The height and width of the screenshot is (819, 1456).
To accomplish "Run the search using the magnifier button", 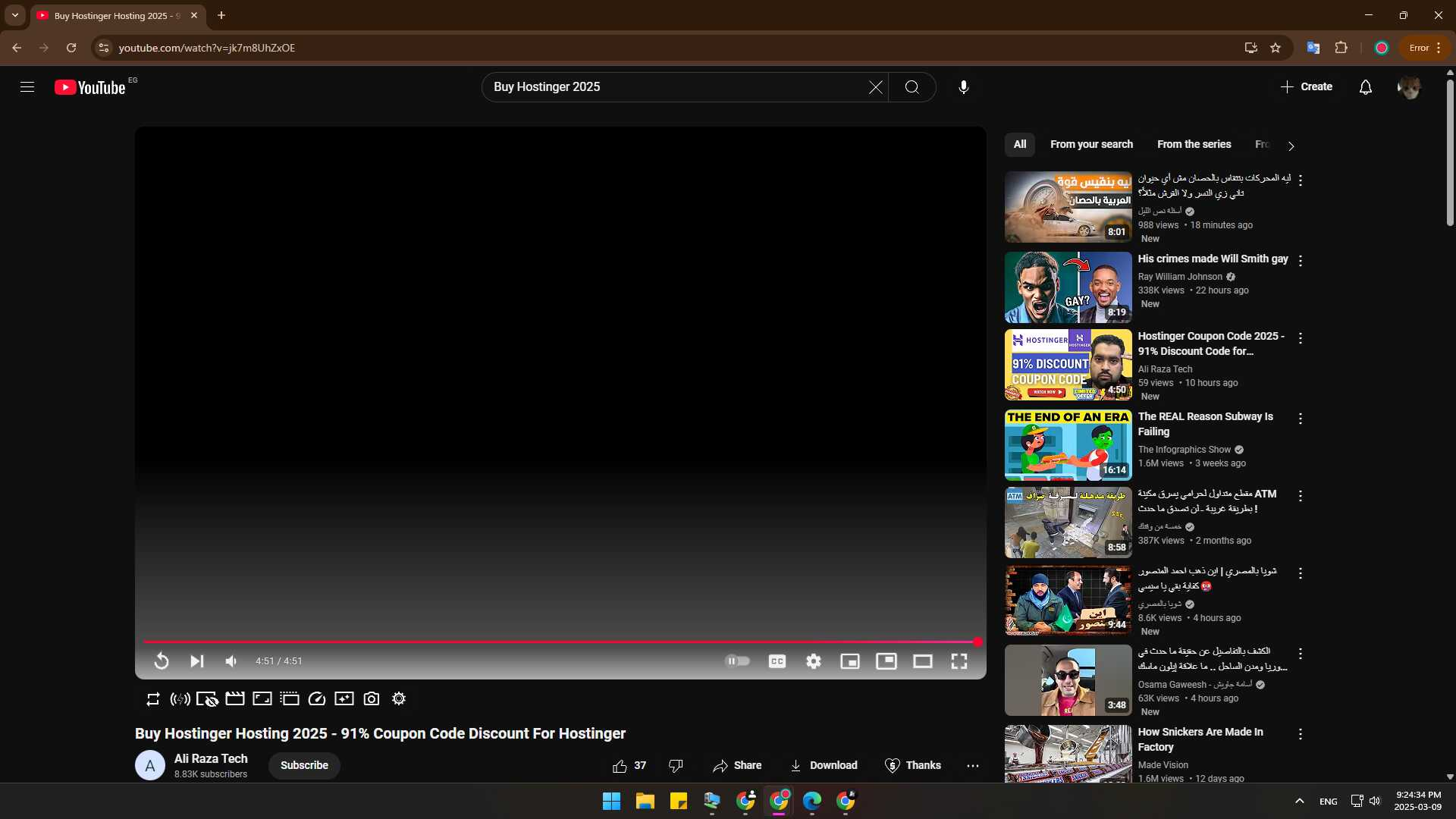I will (x=912, y=87).
